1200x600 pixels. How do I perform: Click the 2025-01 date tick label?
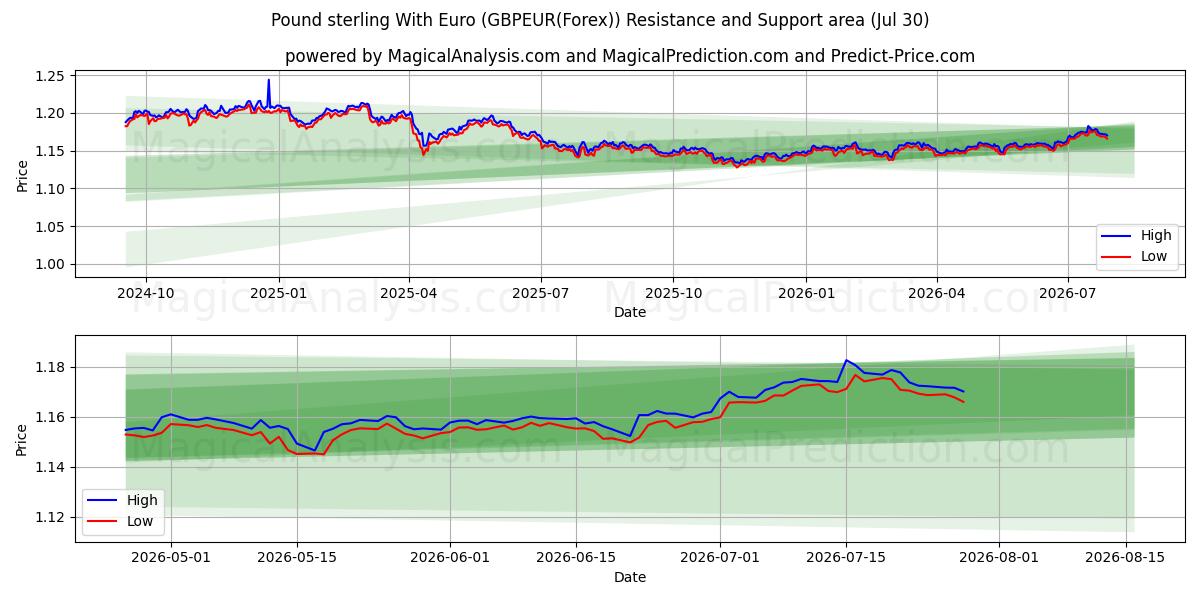coord(278,293)
